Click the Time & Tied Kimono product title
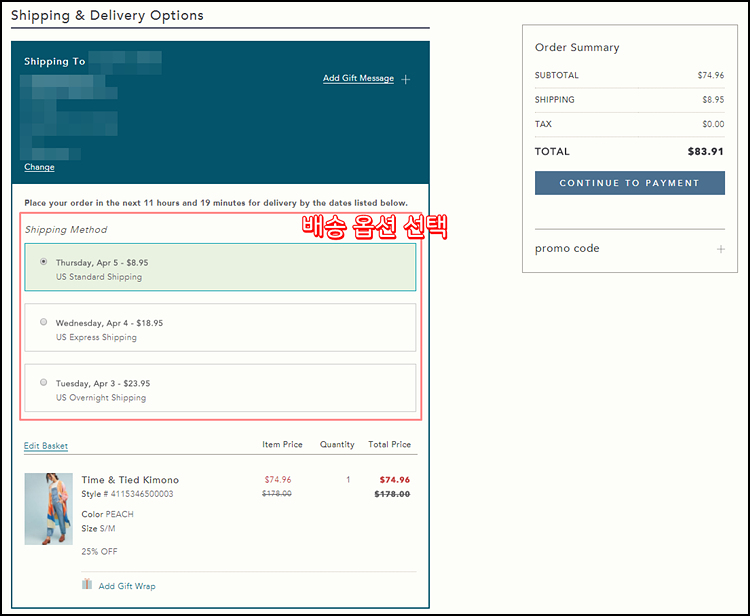 pyautogui.click(x=130, y=480)
